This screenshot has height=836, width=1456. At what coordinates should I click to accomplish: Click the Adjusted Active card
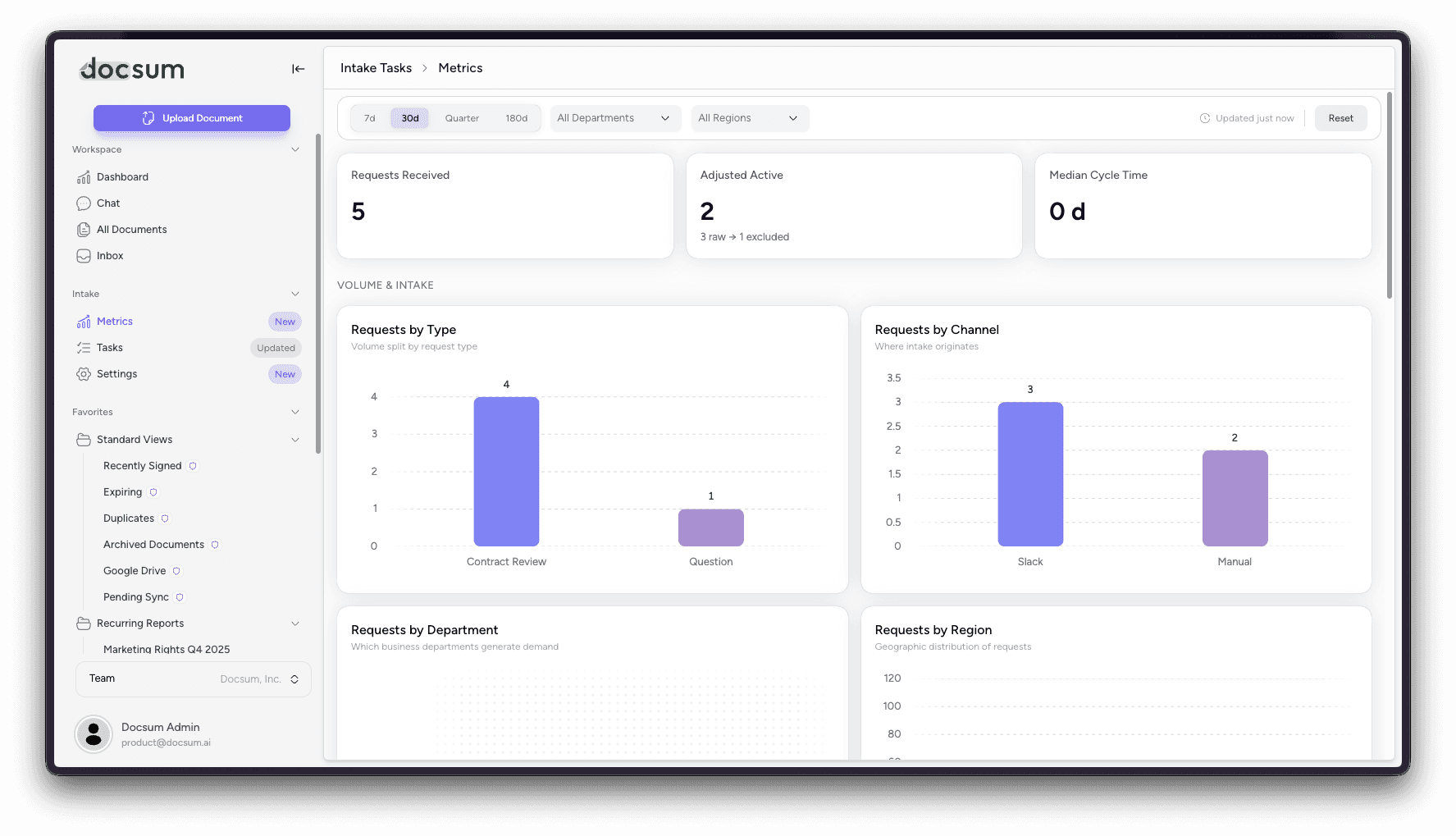[854, 206]
